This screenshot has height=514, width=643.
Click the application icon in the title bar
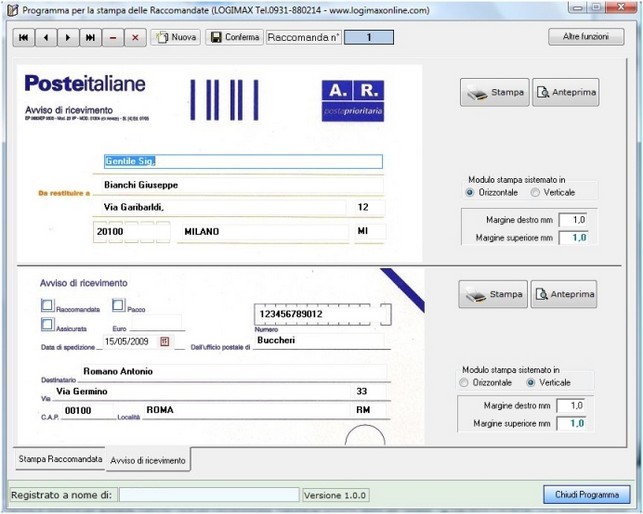coord(13,10)
